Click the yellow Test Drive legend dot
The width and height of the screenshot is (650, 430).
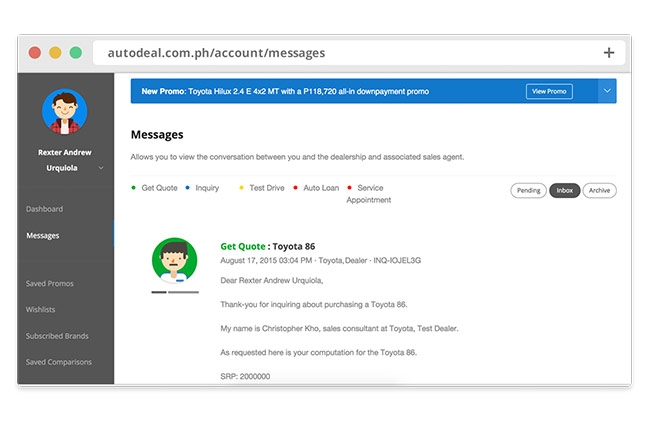[x=241, y=187]
